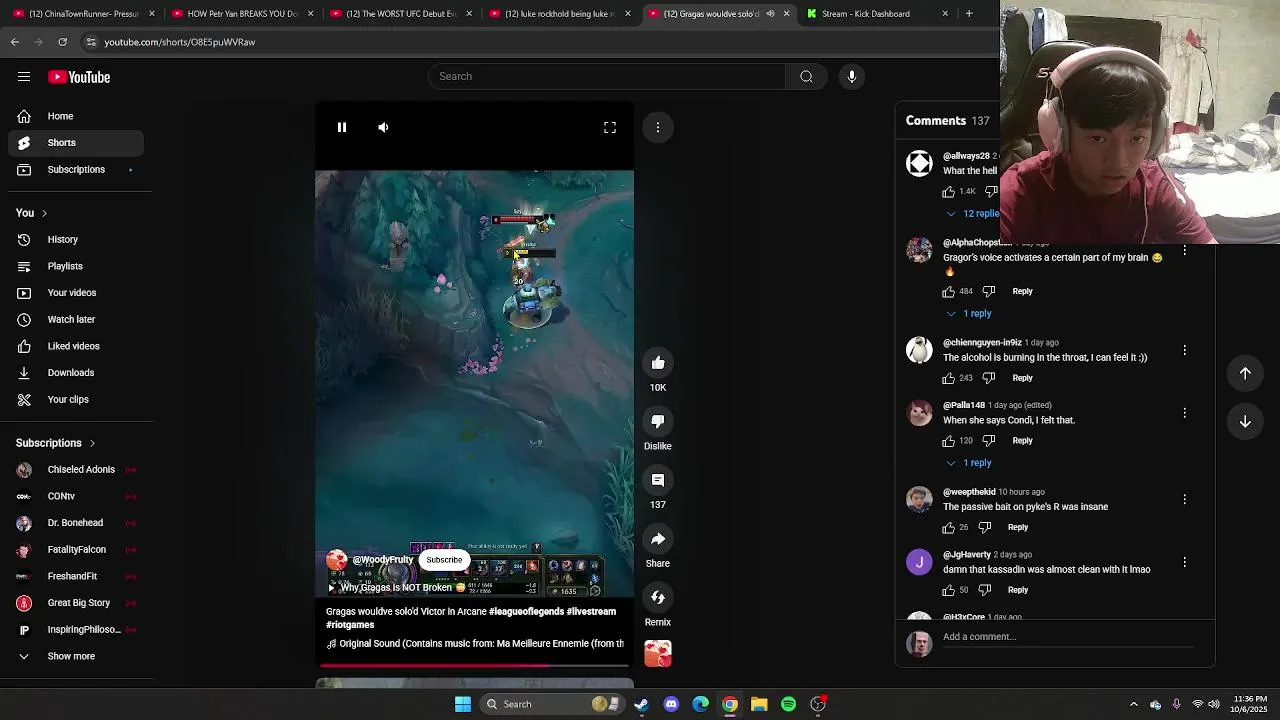Open the options menu for @Palla148 comment
Screen dimensions: 1280x720
pos(1185,413)
